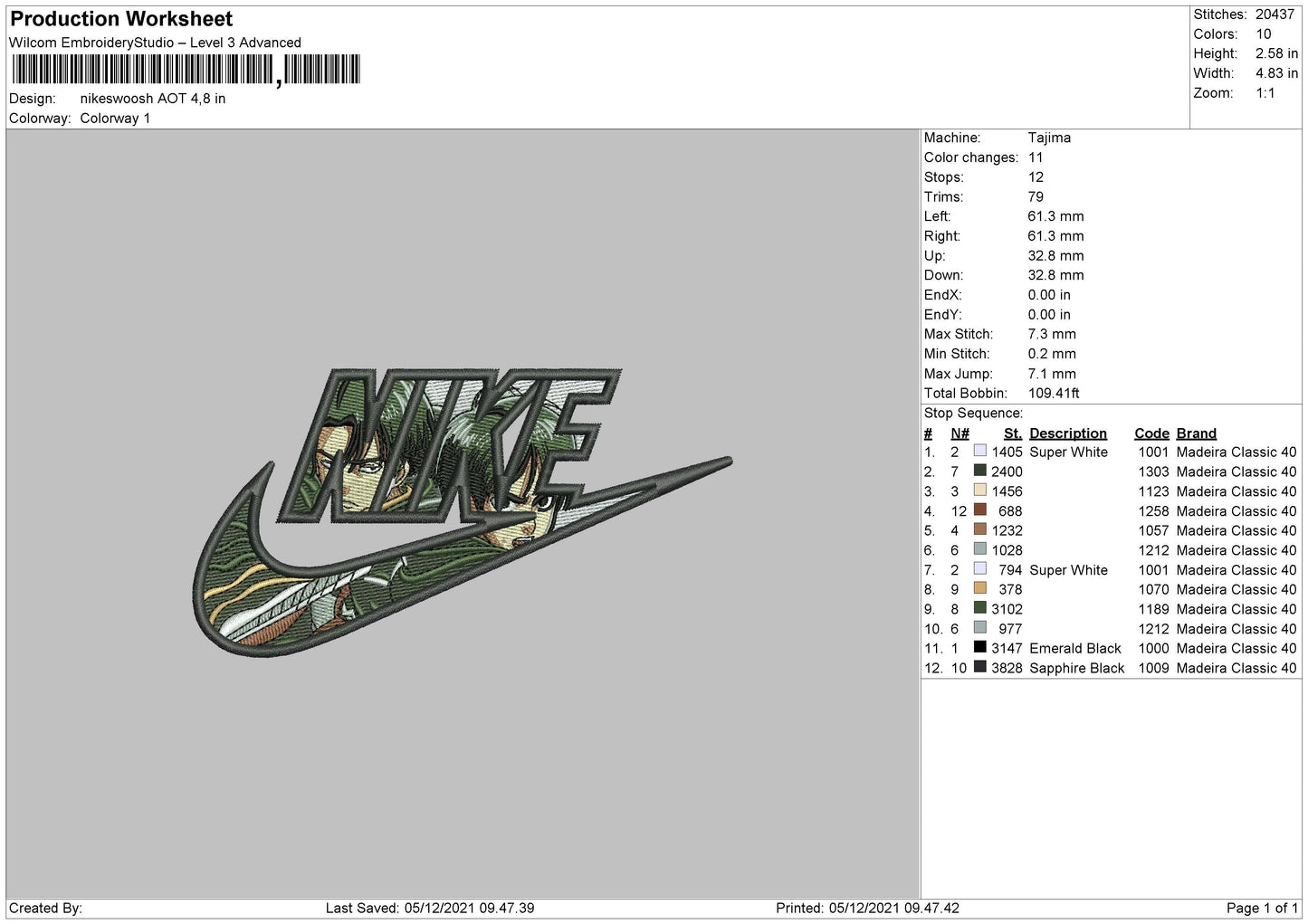Click the Super White swatch in stop 1
1308x924 pixels.
[979, 451]
